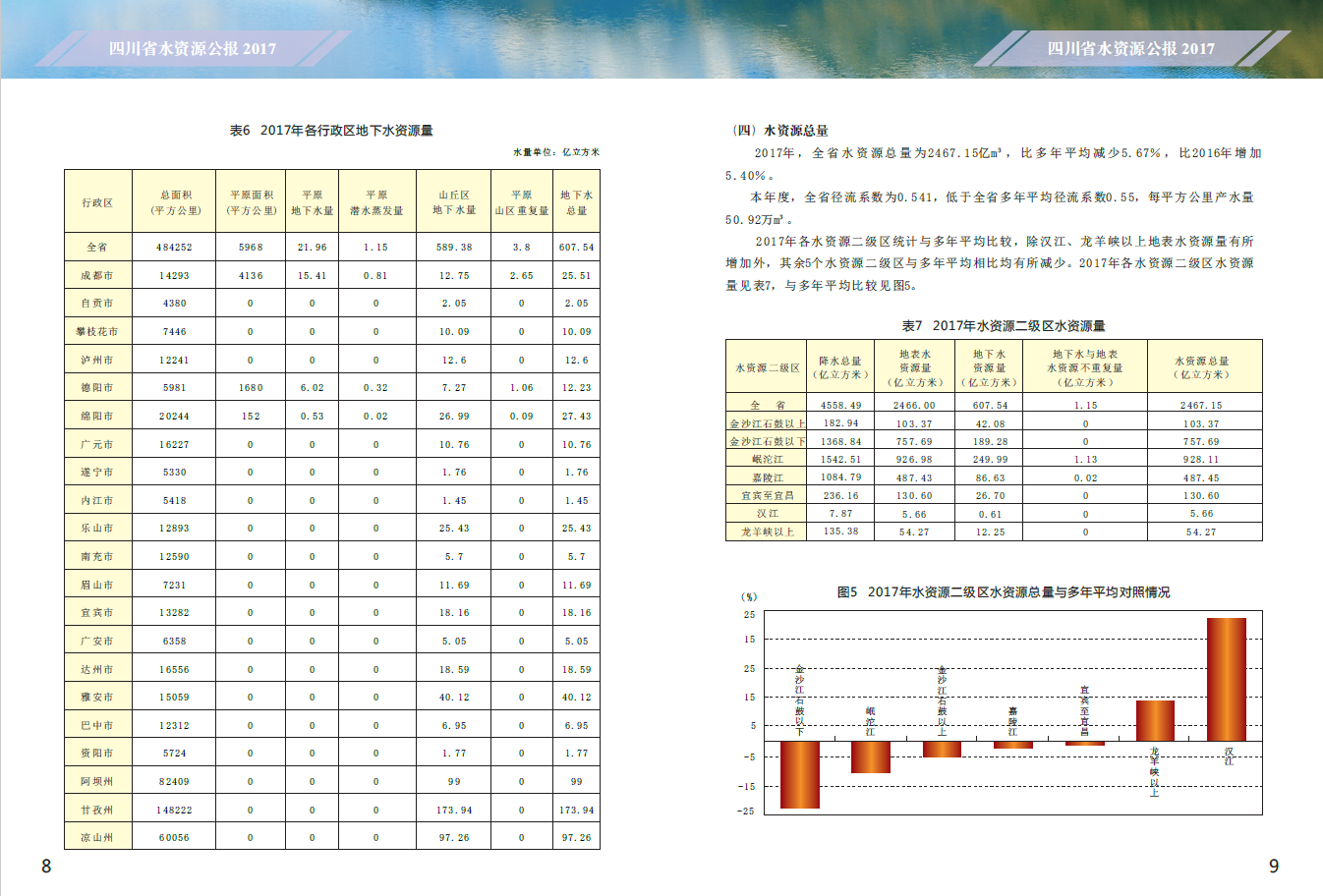Select the Figure 5 chart title
Screen dimensions: 1323x896
click(x=1004, y=592)
